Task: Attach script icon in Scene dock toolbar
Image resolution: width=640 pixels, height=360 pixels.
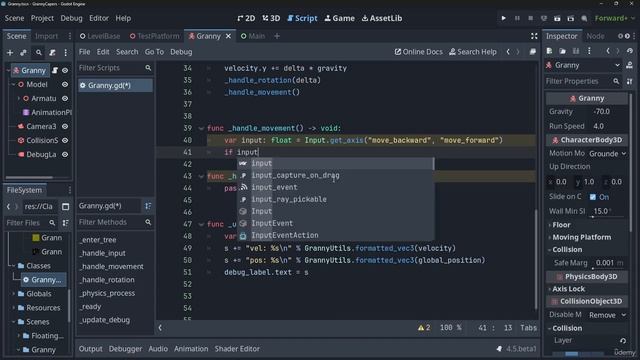Action: click(x=52, y=53)
